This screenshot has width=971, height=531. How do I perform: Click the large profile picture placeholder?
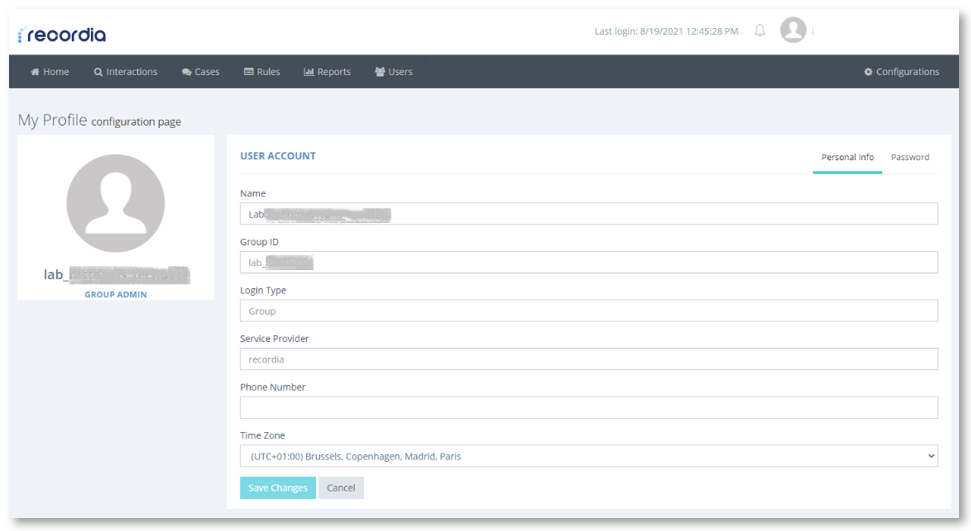click(x=116, y=203)
